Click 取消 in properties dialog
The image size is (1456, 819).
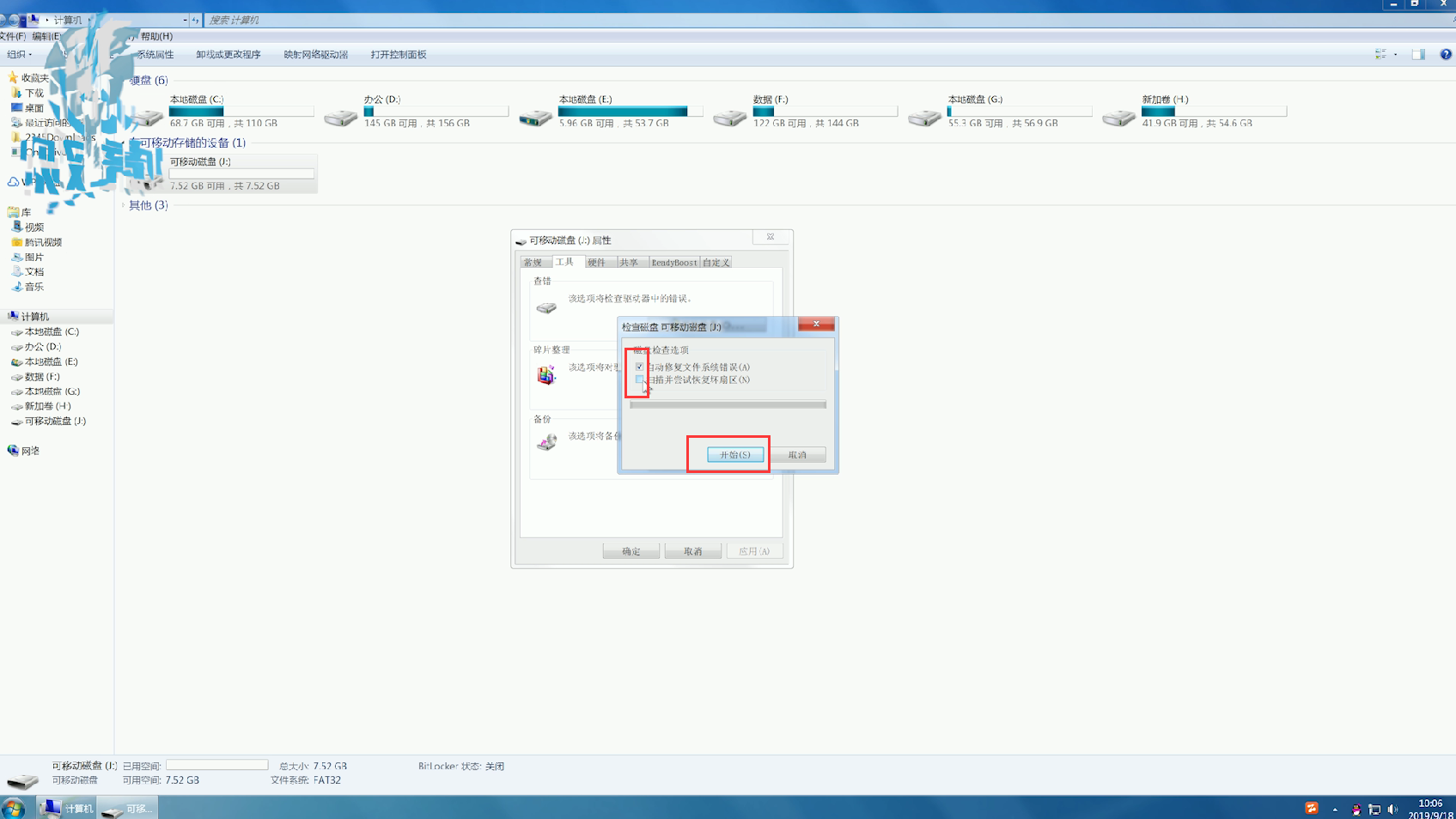click(x=693, y=551)
